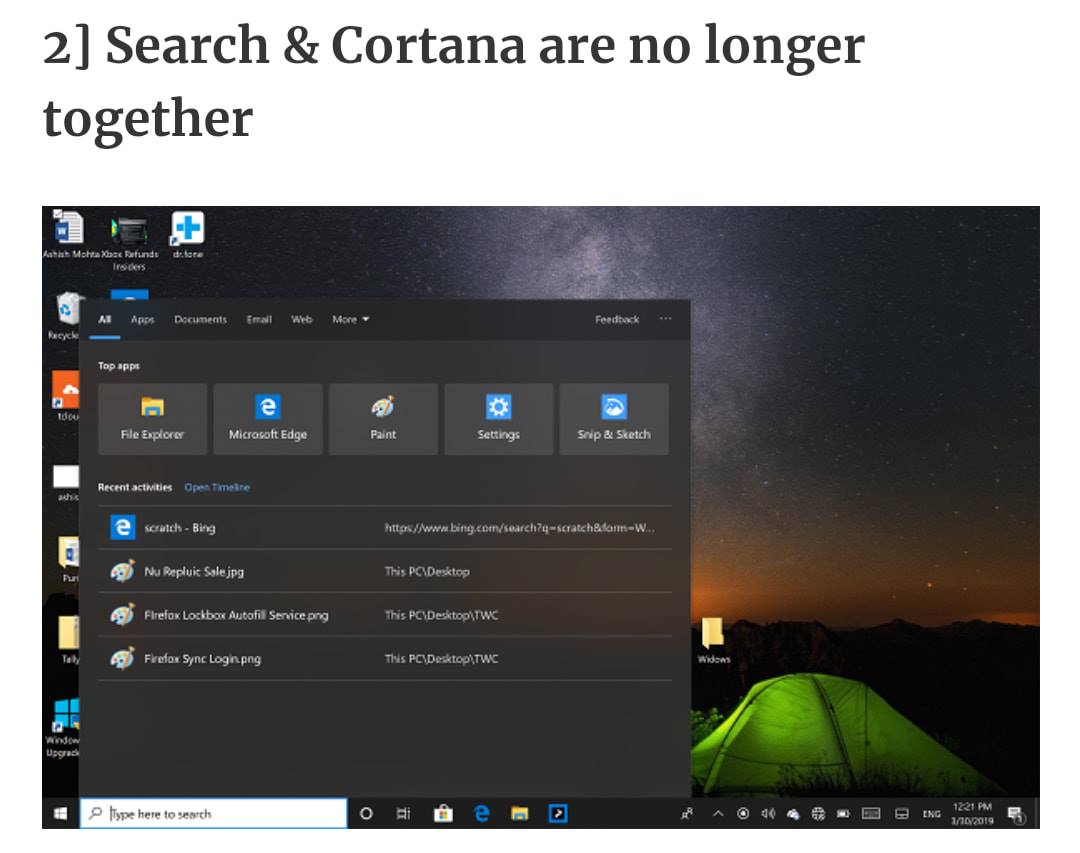Click the taskbar clock showing 12:21 PM
Viewport: 1080px width, 853px height.
coord(972,814)
